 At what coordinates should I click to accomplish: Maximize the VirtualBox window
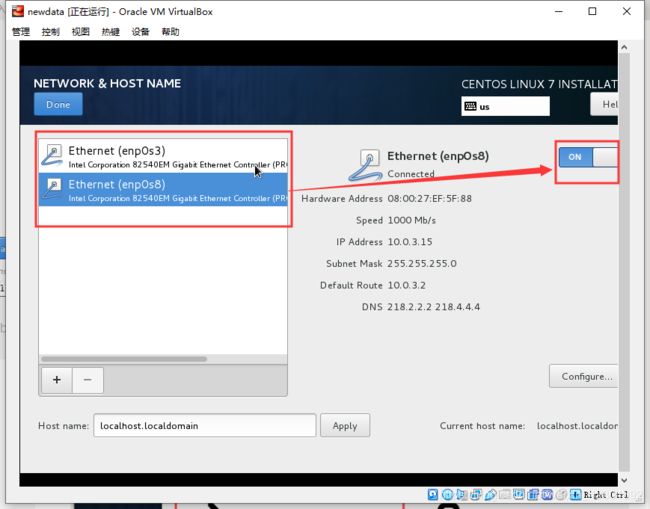[x=592, y=11]
